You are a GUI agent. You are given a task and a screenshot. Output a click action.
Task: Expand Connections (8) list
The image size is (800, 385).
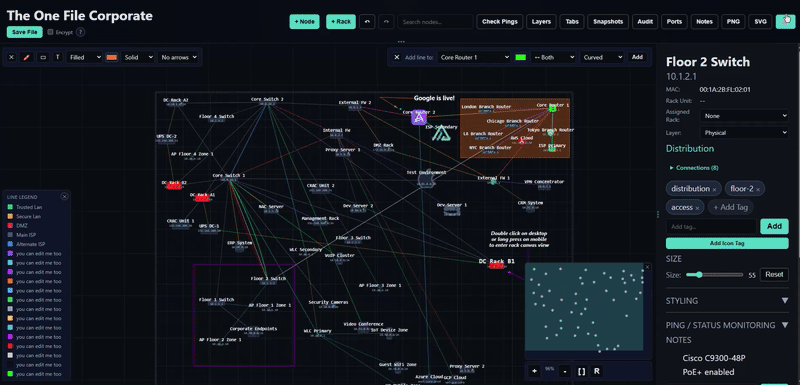click(x=693, y=168)
